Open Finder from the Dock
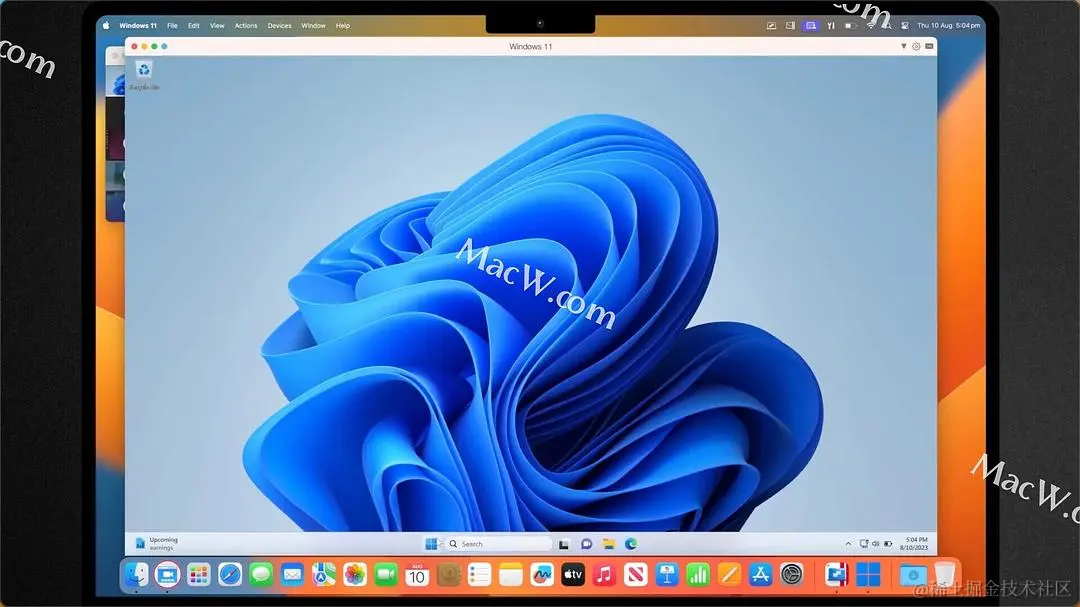Screen dimensions: 1080x607 click(x=136, y=574)
